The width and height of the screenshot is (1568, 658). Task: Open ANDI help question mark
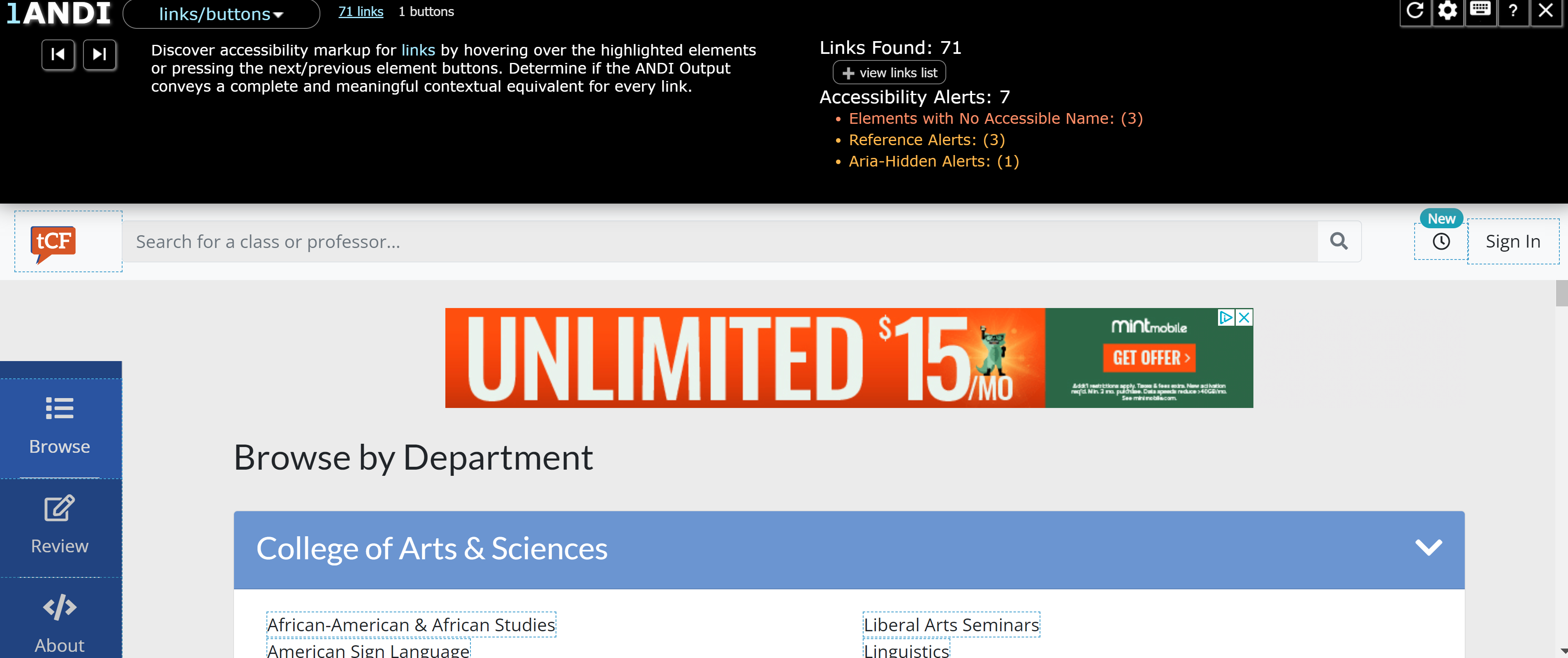coord(1512,10)
